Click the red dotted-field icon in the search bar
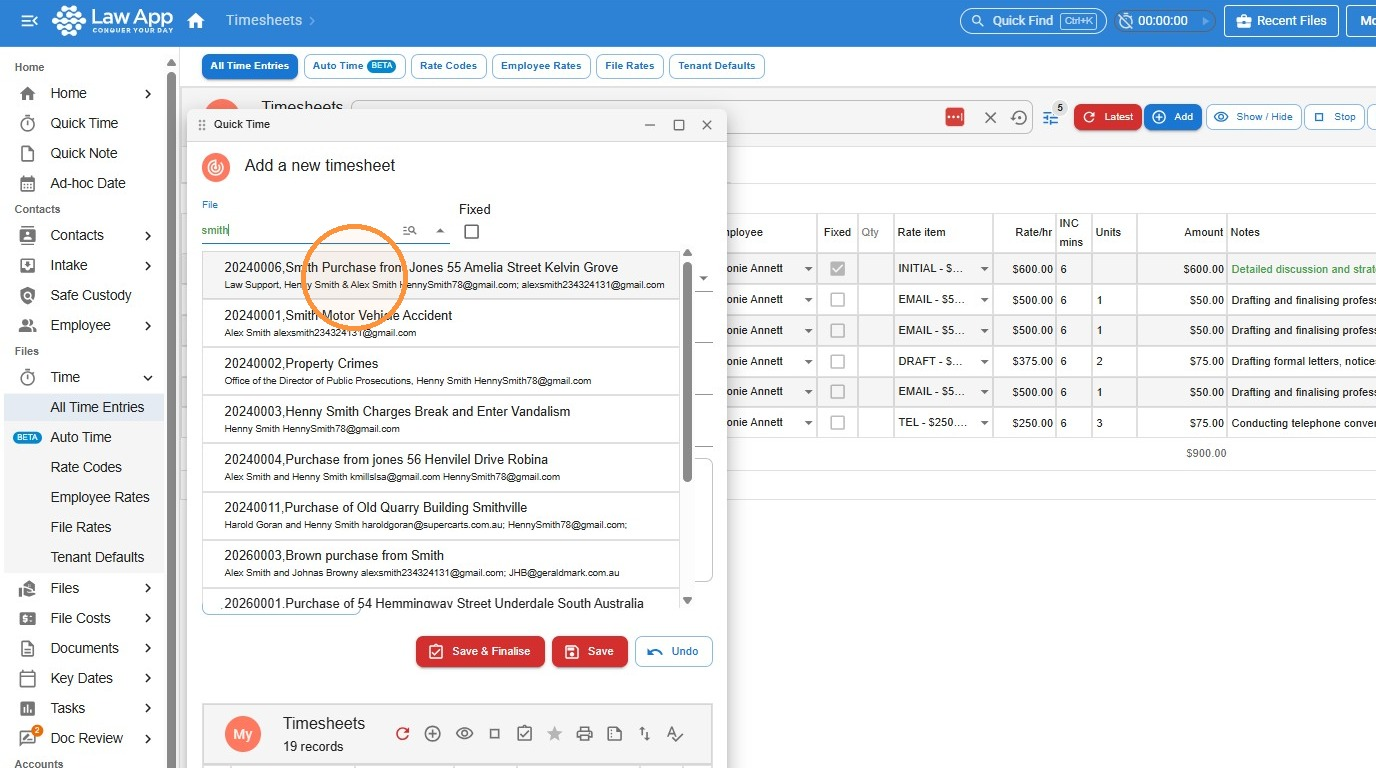The height and width of the screenshot is (768, 1376). pos(955,117)
